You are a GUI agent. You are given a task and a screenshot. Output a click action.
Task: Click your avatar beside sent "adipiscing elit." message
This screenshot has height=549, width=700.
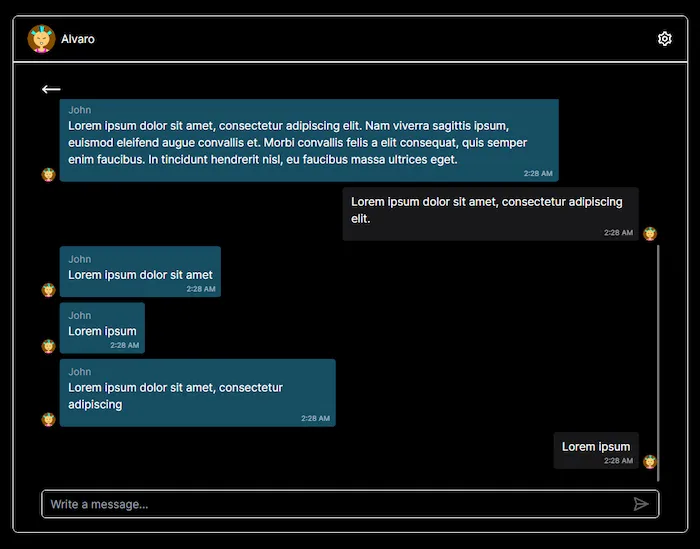point(650,234)
